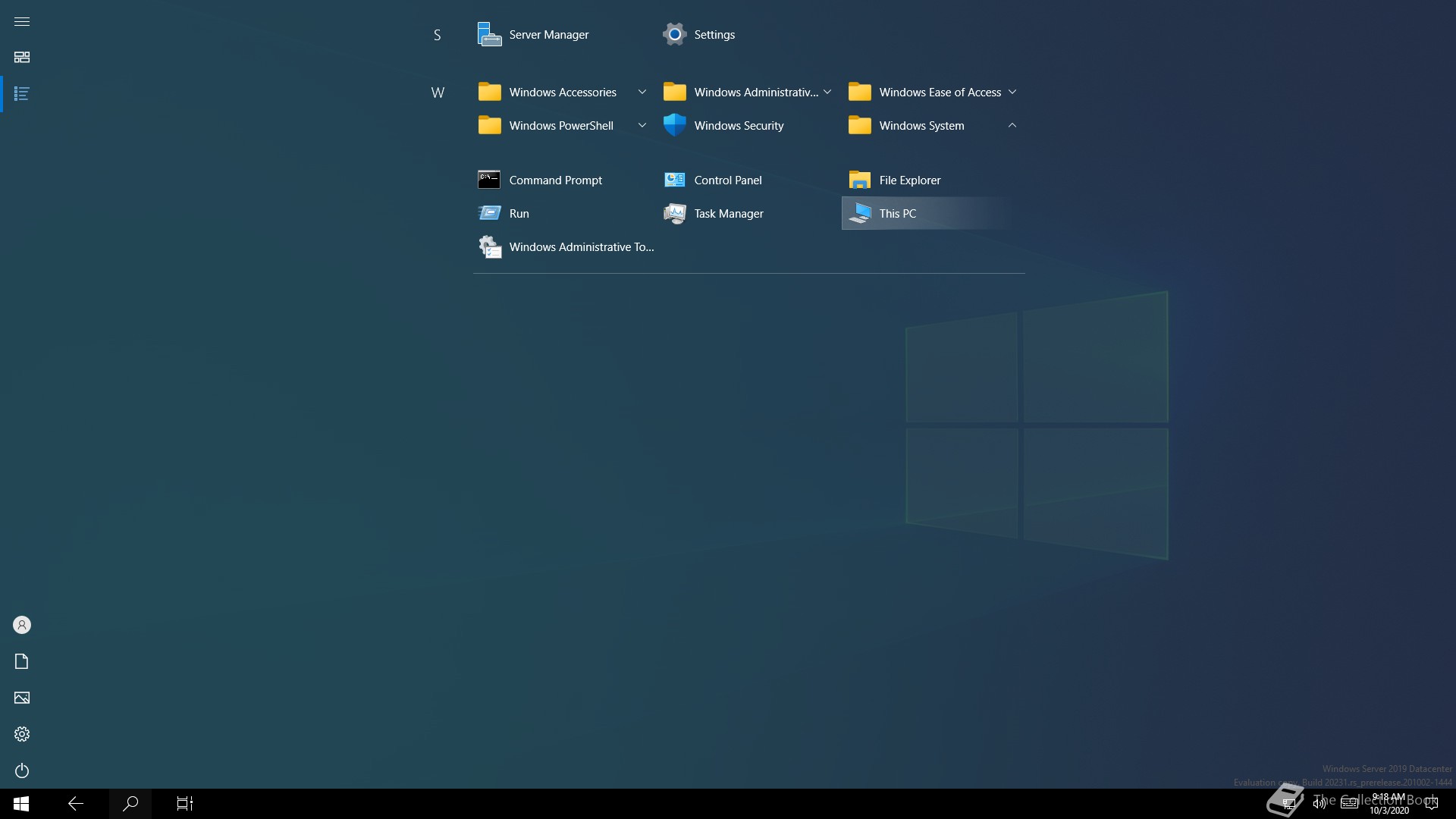
Task: Click the Windows Start button
Action: pos(21,804)
